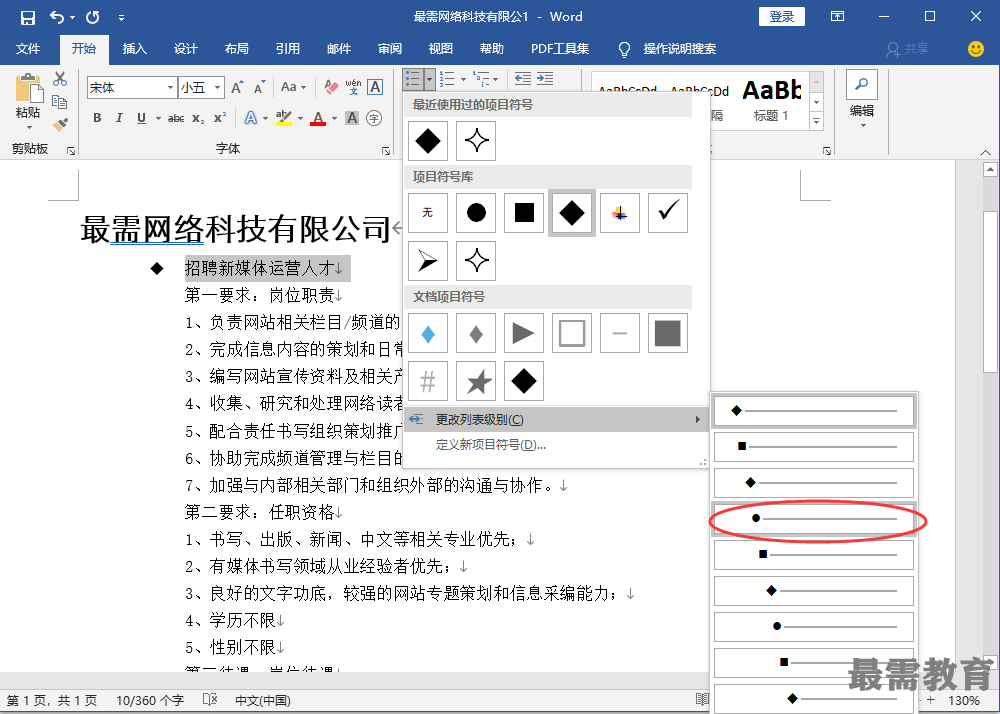
Task: Choose the # symbol document bullet
Action: (428, 381)
